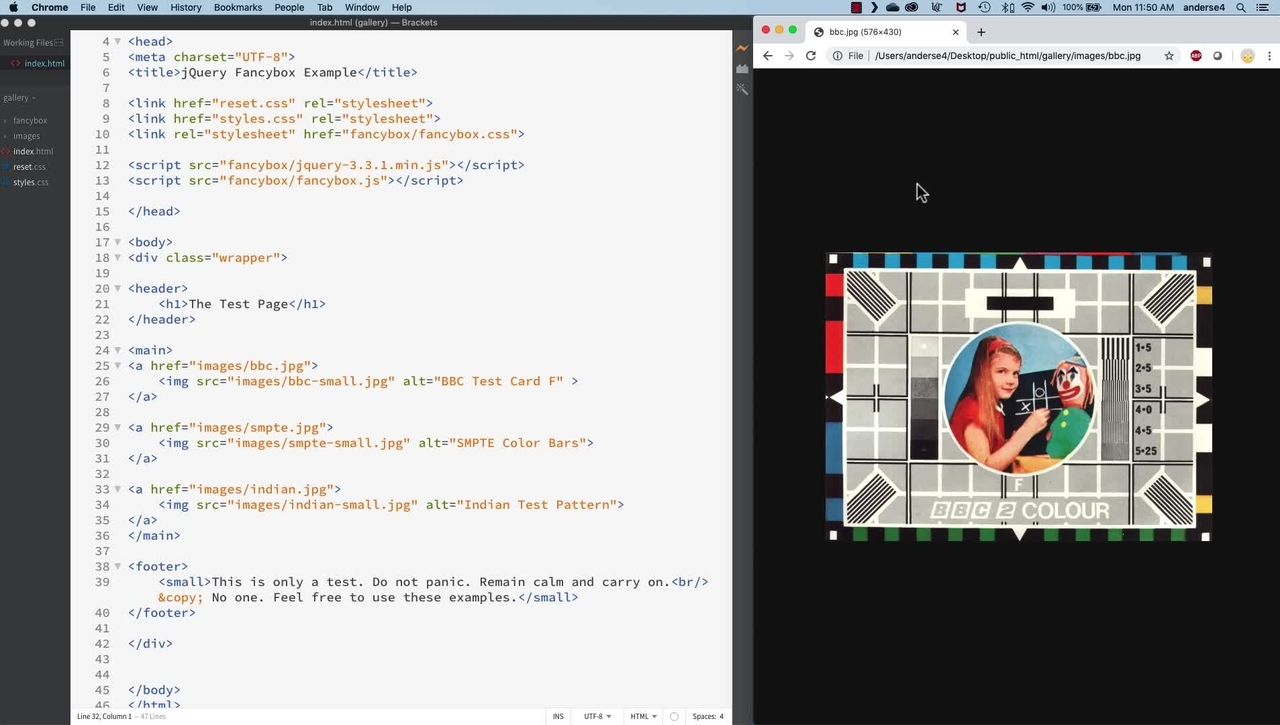Open Bookmarks menu
This screenshot has height=725, width=1280.
(238, 7)
